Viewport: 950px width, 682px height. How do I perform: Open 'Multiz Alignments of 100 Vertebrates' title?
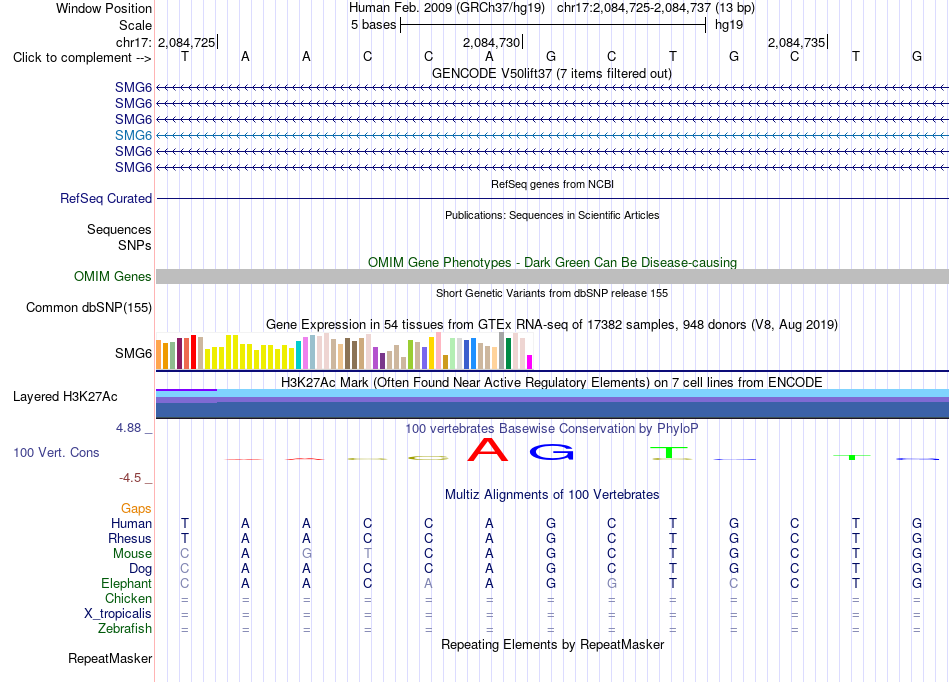point(552,494)
